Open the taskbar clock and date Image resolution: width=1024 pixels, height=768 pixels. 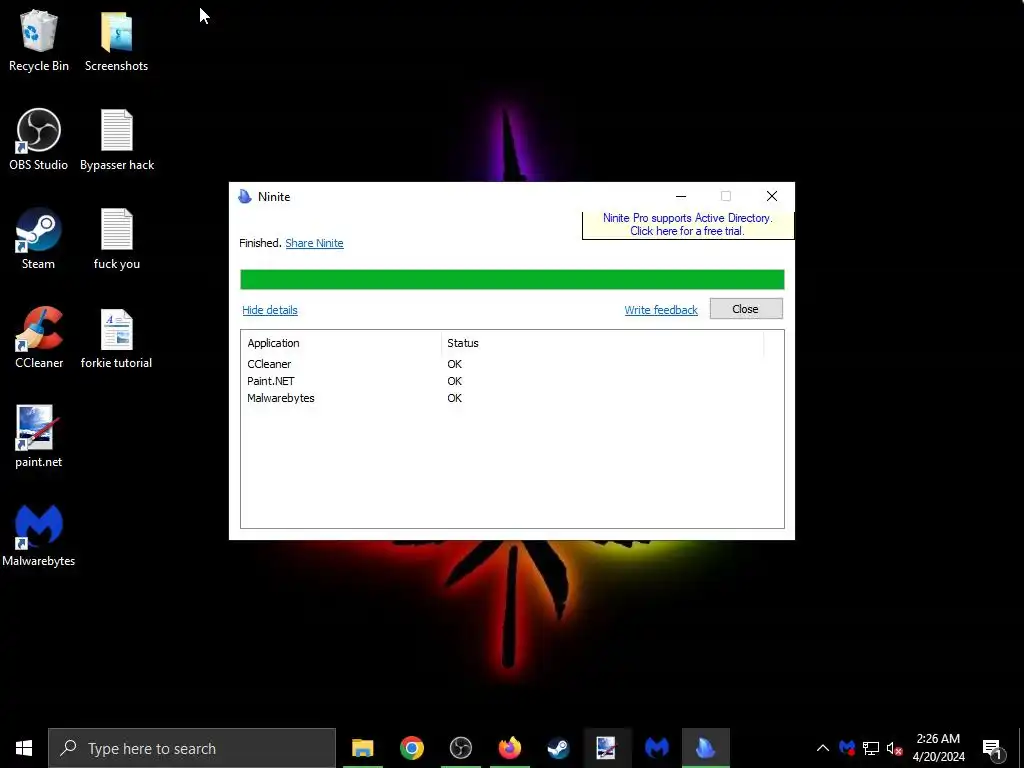938,748
